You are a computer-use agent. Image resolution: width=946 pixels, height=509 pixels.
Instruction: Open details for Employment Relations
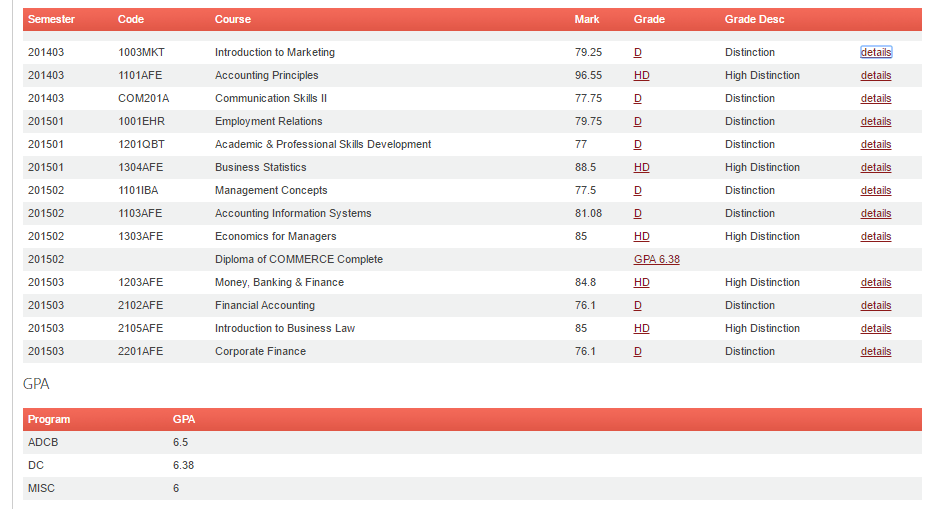click(876, 121)
